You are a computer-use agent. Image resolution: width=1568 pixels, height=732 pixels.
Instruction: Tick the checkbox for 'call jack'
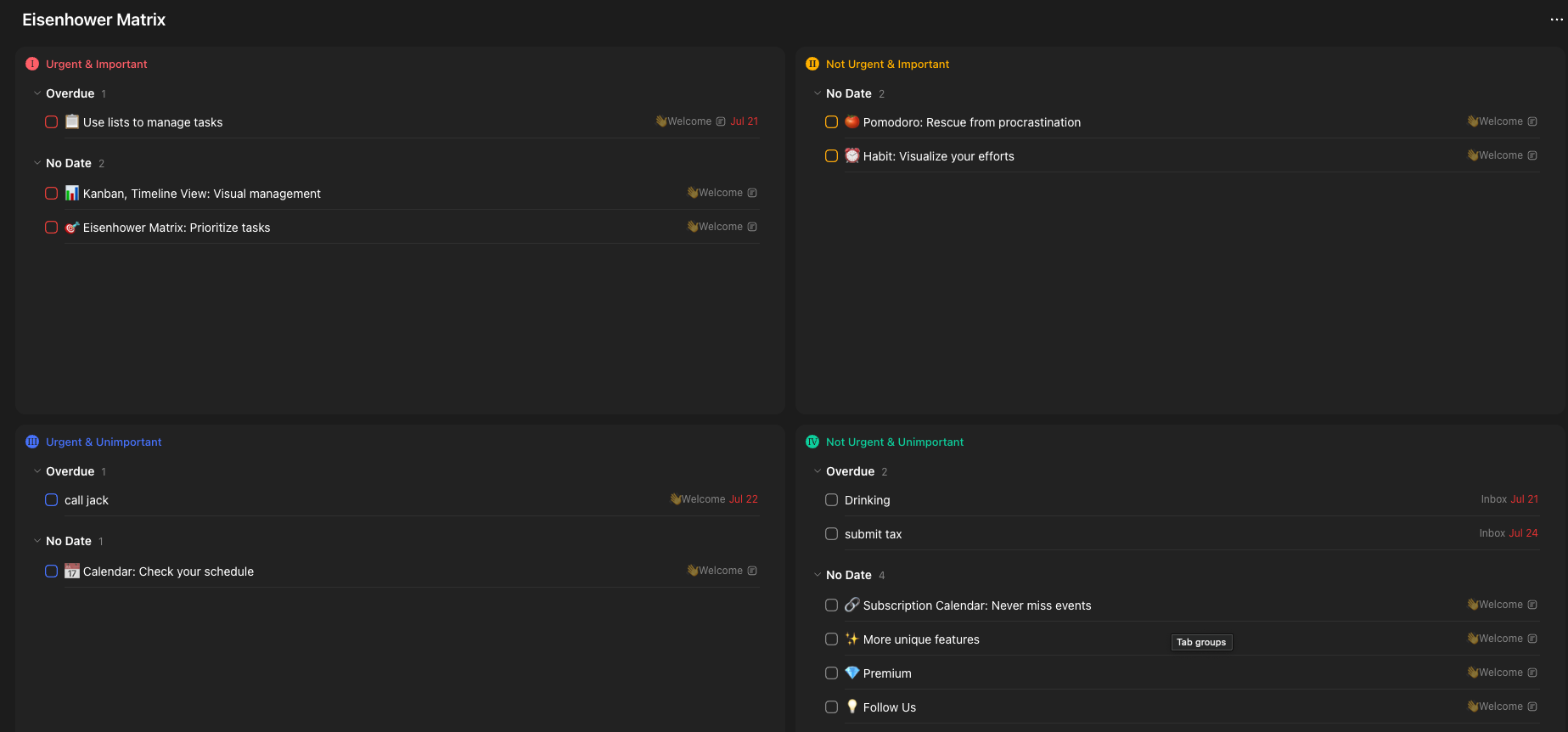point(51,500)
